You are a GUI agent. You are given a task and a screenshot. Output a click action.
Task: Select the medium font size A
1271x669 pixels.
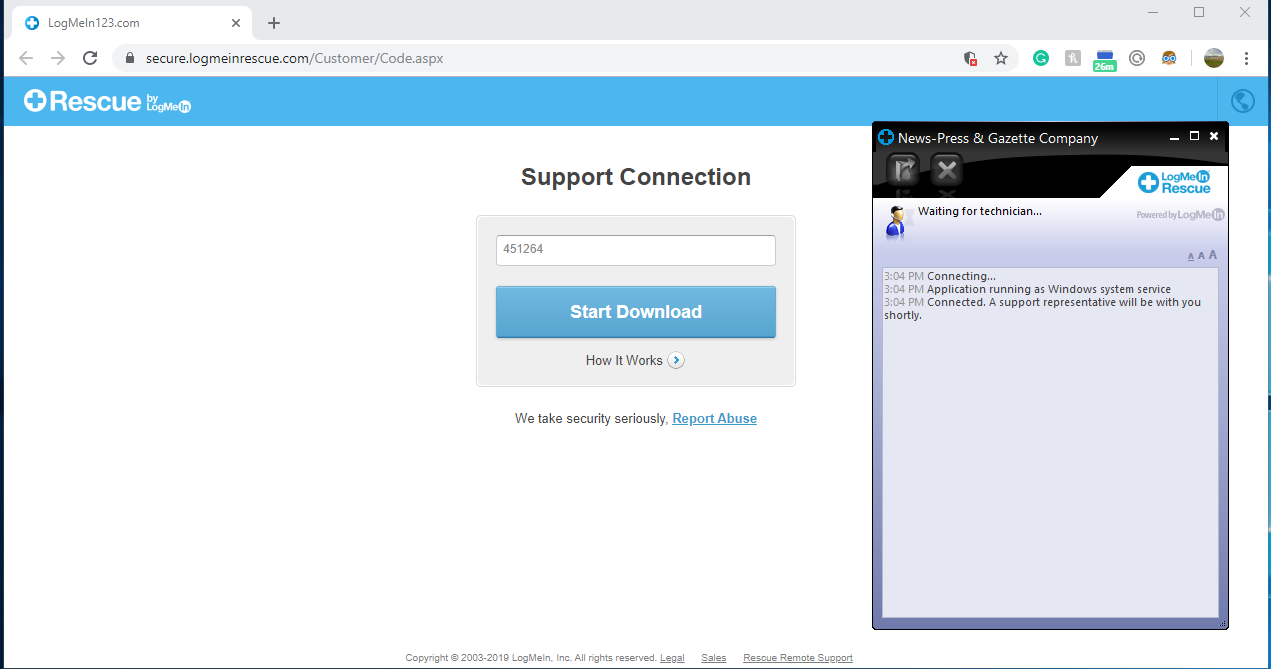1201,256
